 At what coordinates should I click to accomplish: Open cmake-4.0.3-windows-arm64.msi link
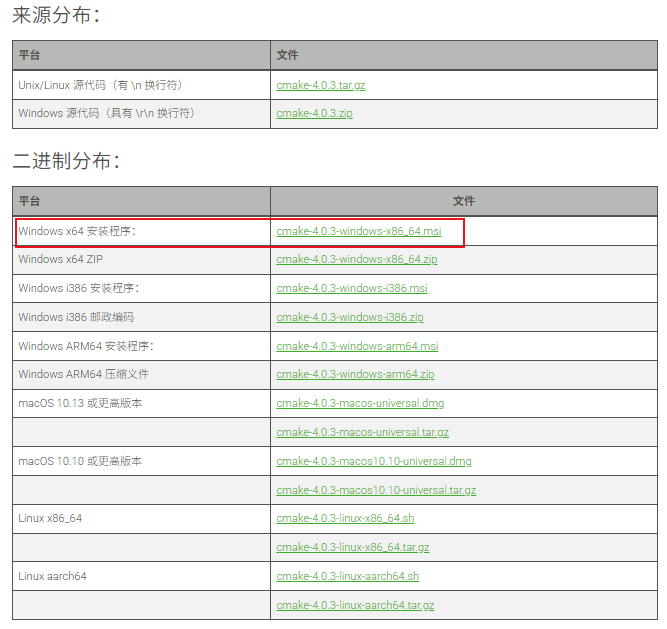357,346
